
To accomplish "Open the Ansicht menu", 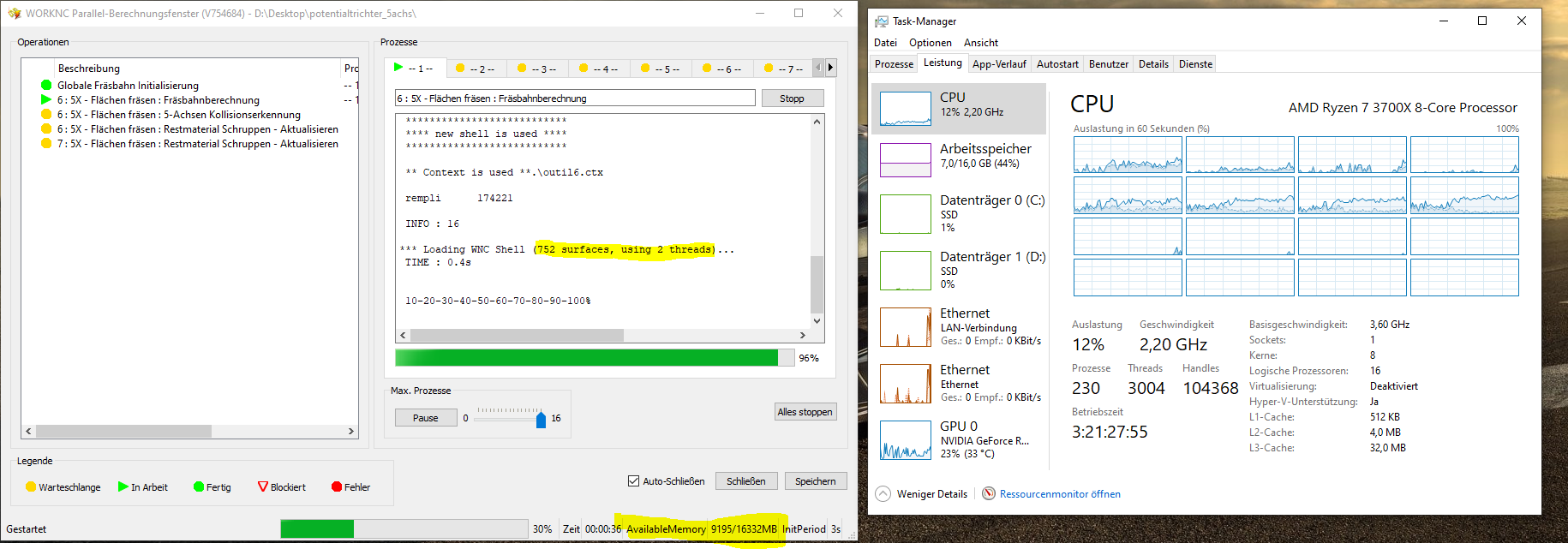I will tap(981, 42).
